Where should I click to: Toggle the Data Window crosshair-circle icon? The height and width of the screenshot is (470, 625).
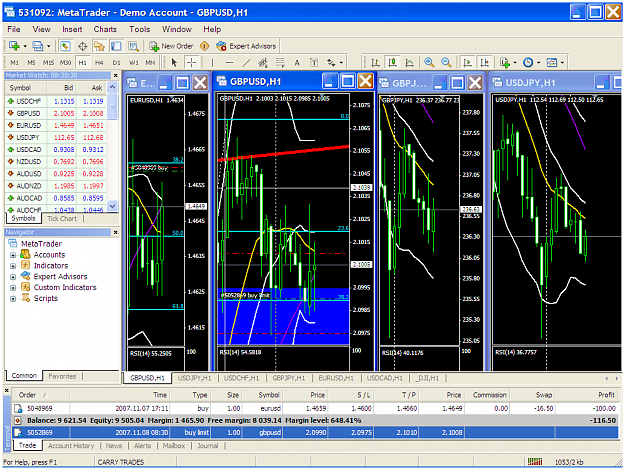83,46
